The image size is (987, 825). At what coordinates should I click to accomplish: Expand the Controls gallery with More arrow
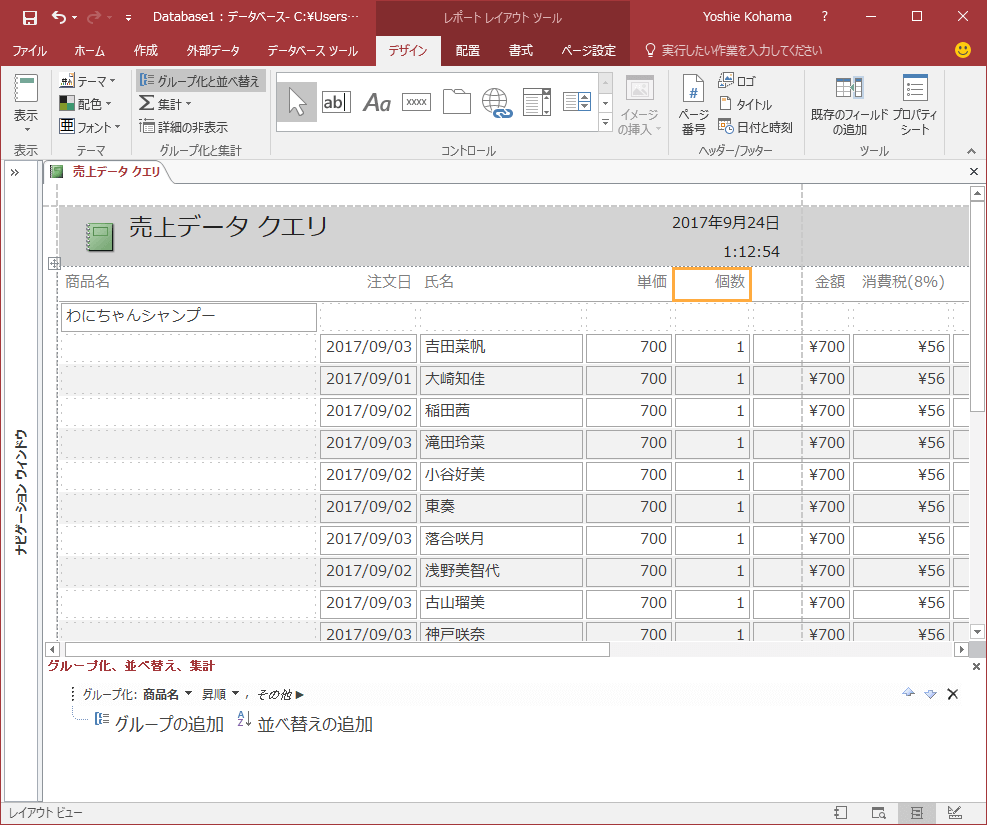click(606, 122)
